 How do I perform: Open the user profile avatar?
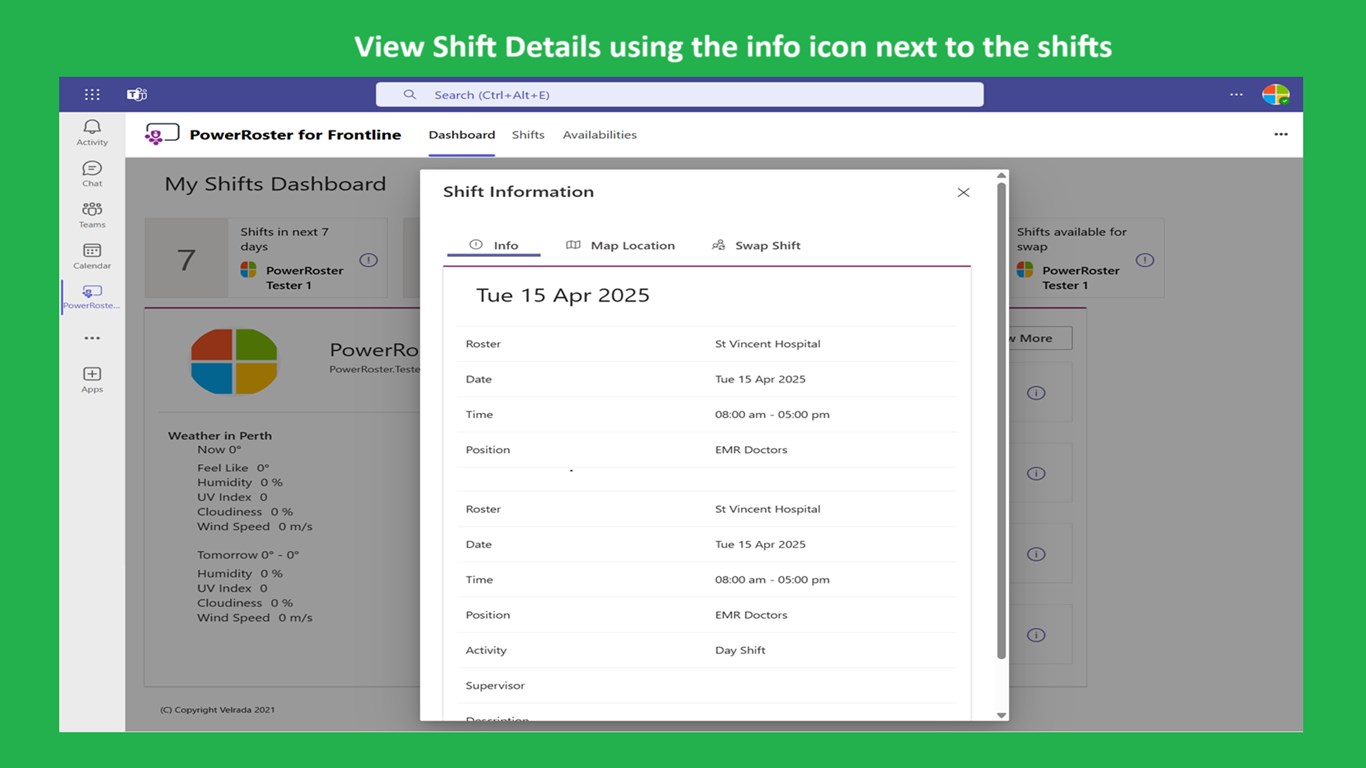coord(1275,95)
